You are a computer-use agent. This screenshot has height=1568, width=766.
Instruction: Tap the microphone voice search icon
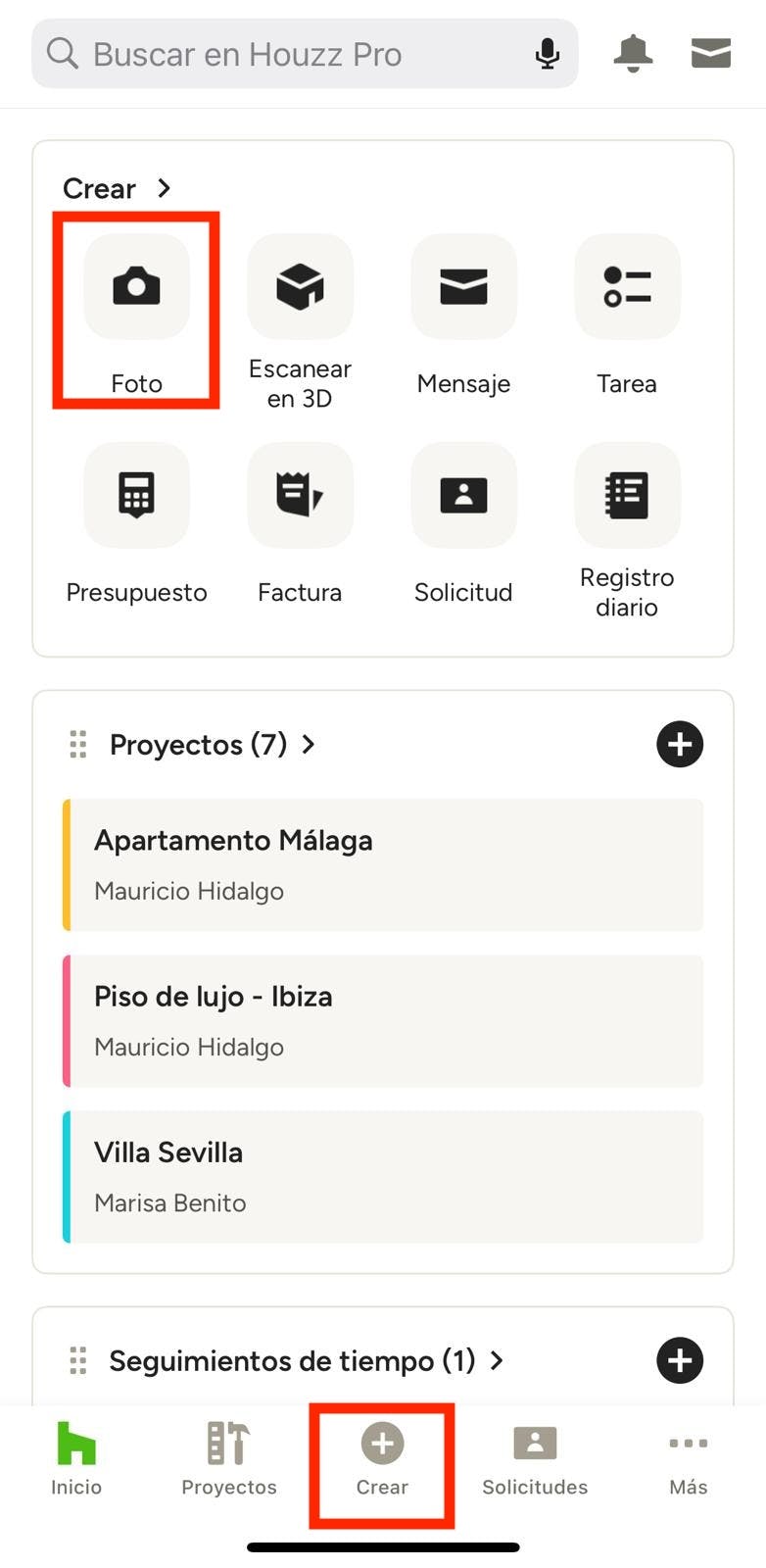click(548, 54)
